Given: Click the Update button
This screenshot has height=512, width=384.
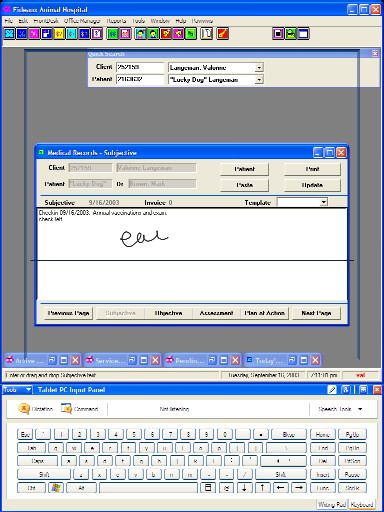Looking at the screenshot, I should click(312, 185).
